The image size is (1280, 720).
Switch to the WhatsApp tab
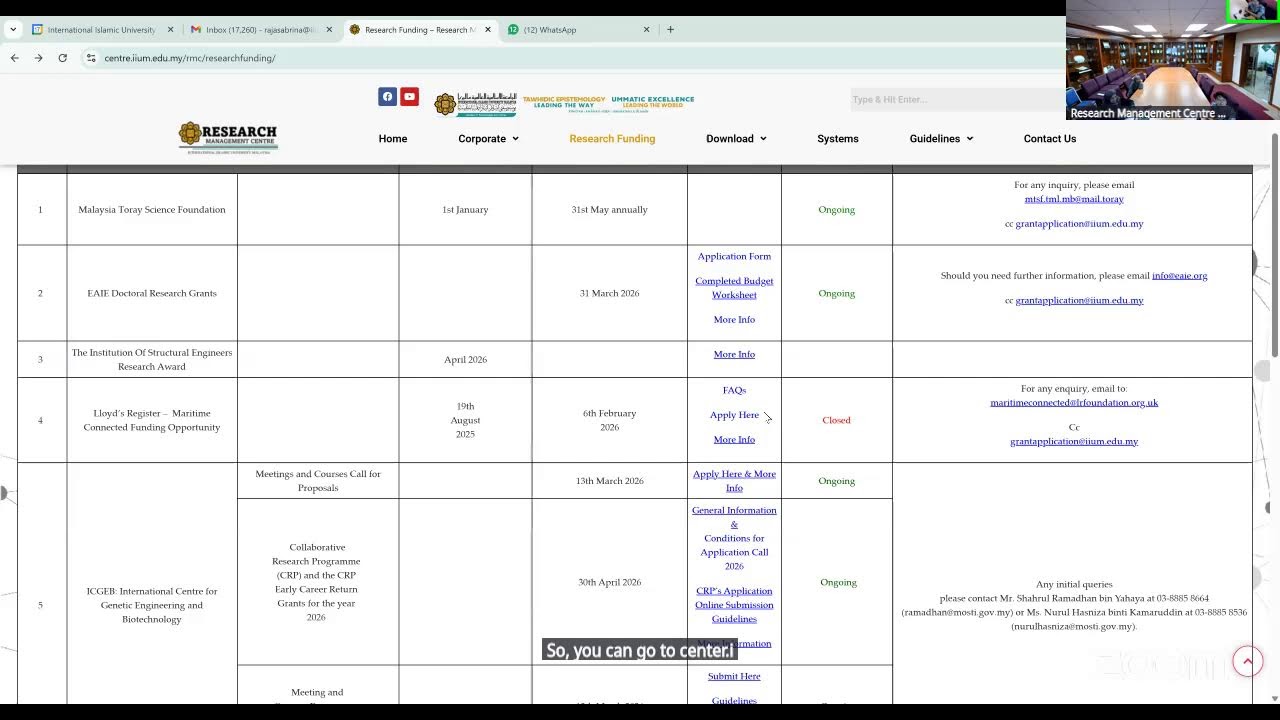[578, 30]
